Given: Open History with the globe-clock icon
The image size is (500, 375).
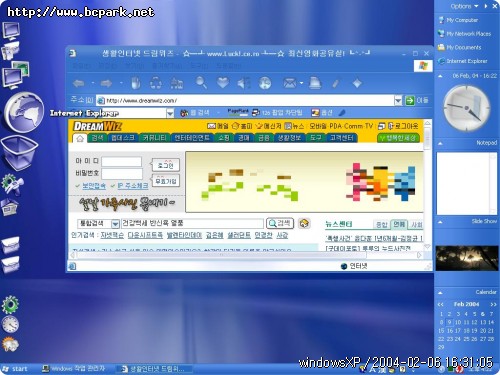Looking at the screenshot, I should (x=265, y=83).
